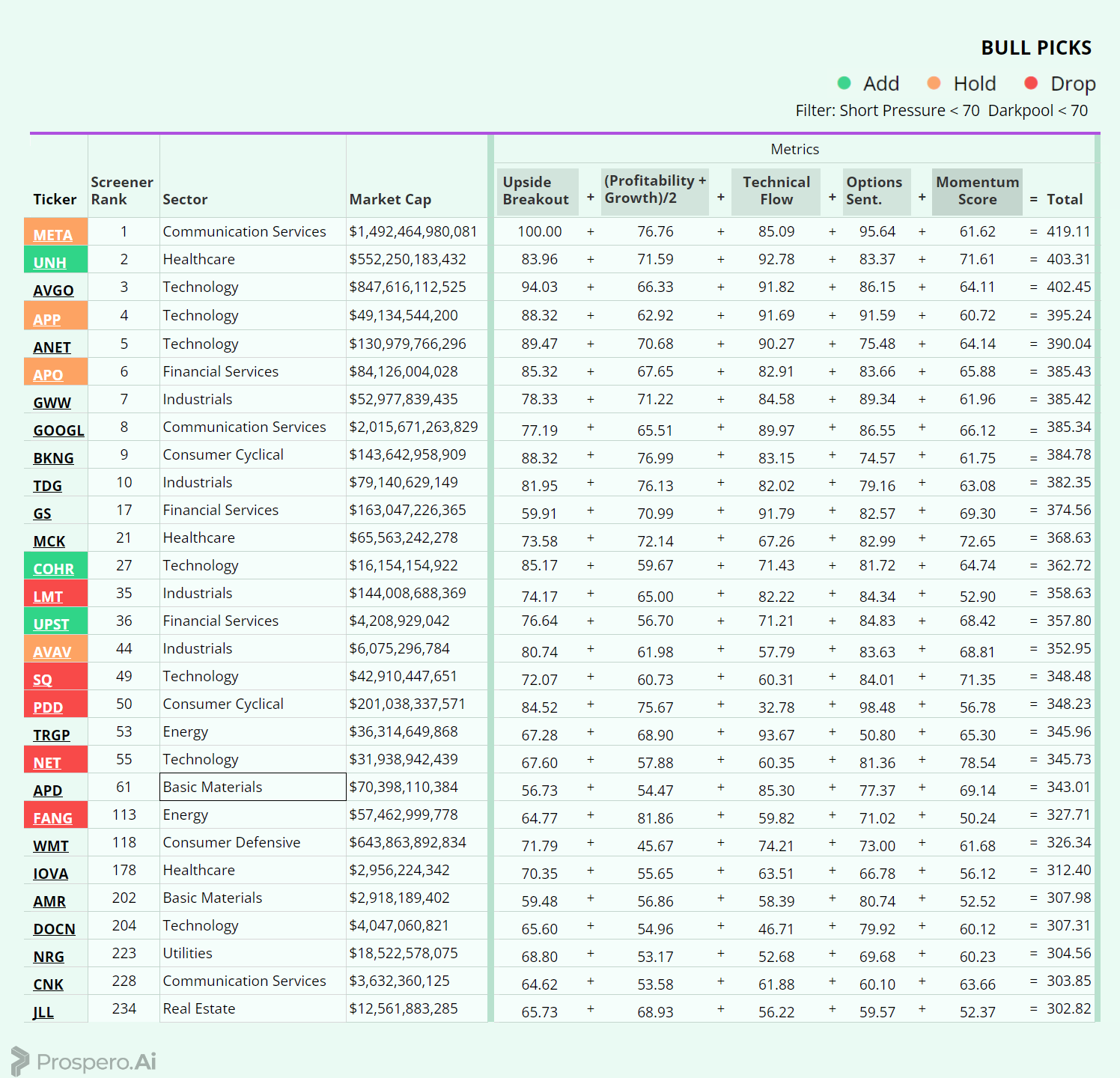The height and width of the screenshot is (1078, 1120).
Task: Select the Sector column header
Action: pos(185,199)
